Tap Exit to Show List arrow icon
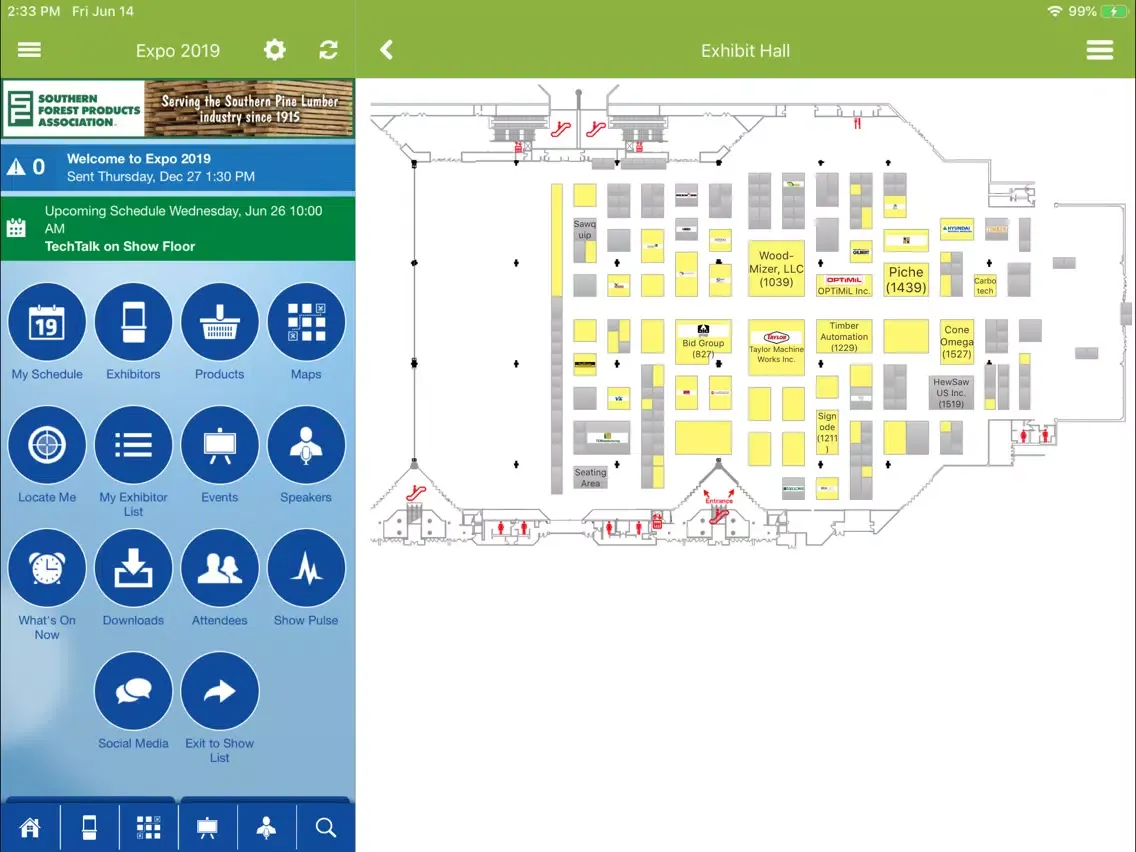This screenshot has width=1136, height=852. [220, 691]
